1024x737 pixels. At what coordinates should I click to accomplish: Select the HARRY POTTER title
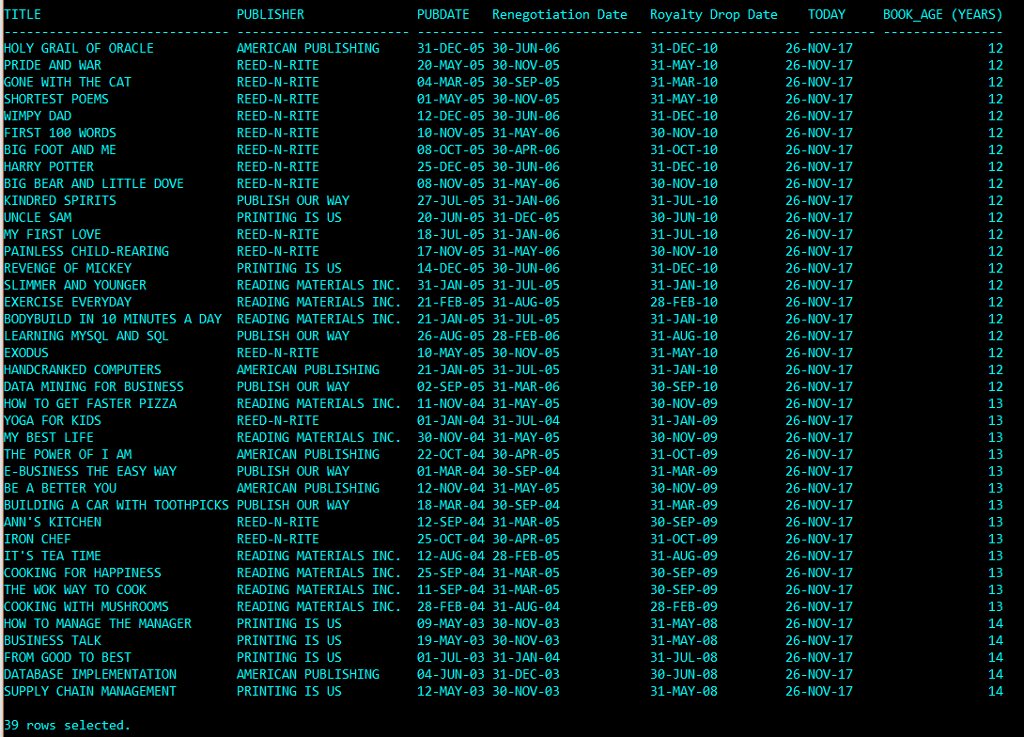pyautogui.click(x=47, y=166)
